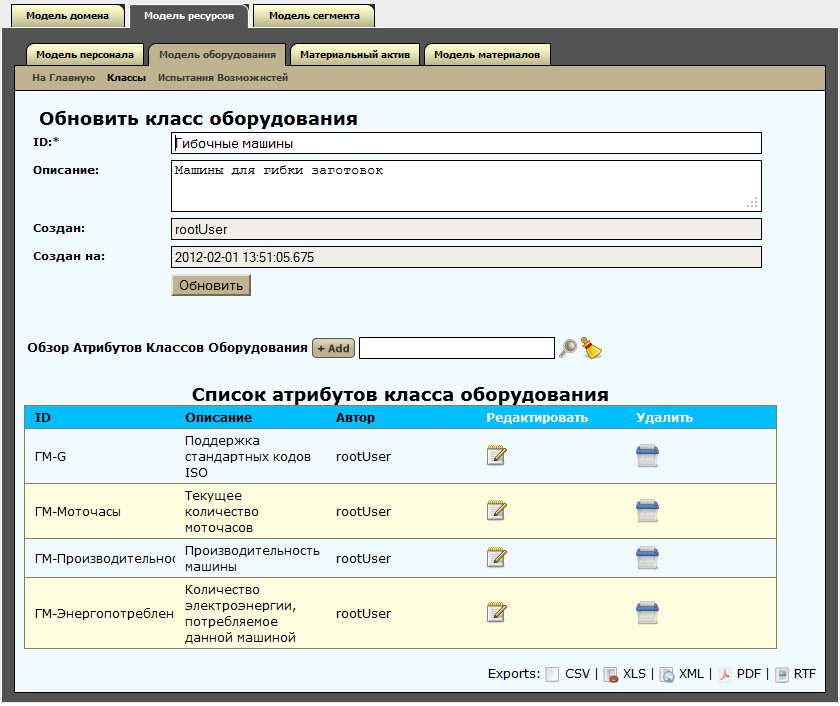
Task: Export the list as CSV
Action: (x=578, y=674)
